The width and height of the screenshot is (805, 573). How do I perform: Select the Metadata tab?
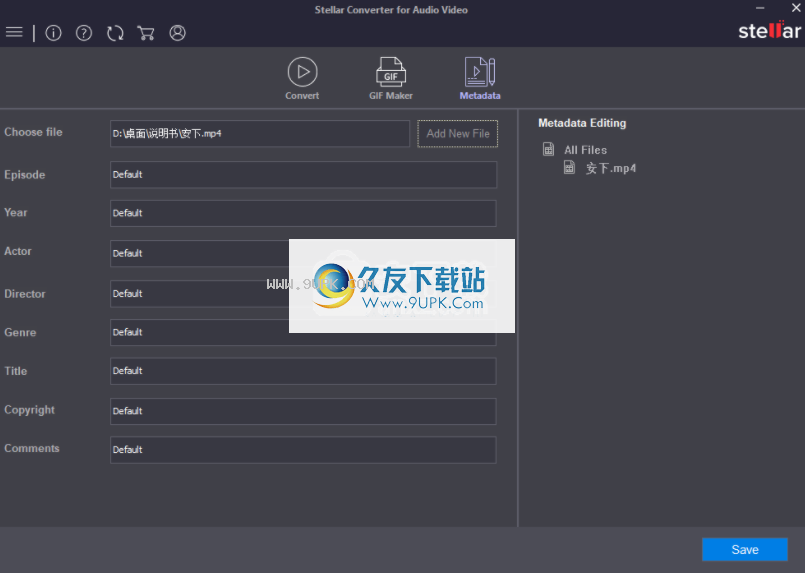(480, 79)
